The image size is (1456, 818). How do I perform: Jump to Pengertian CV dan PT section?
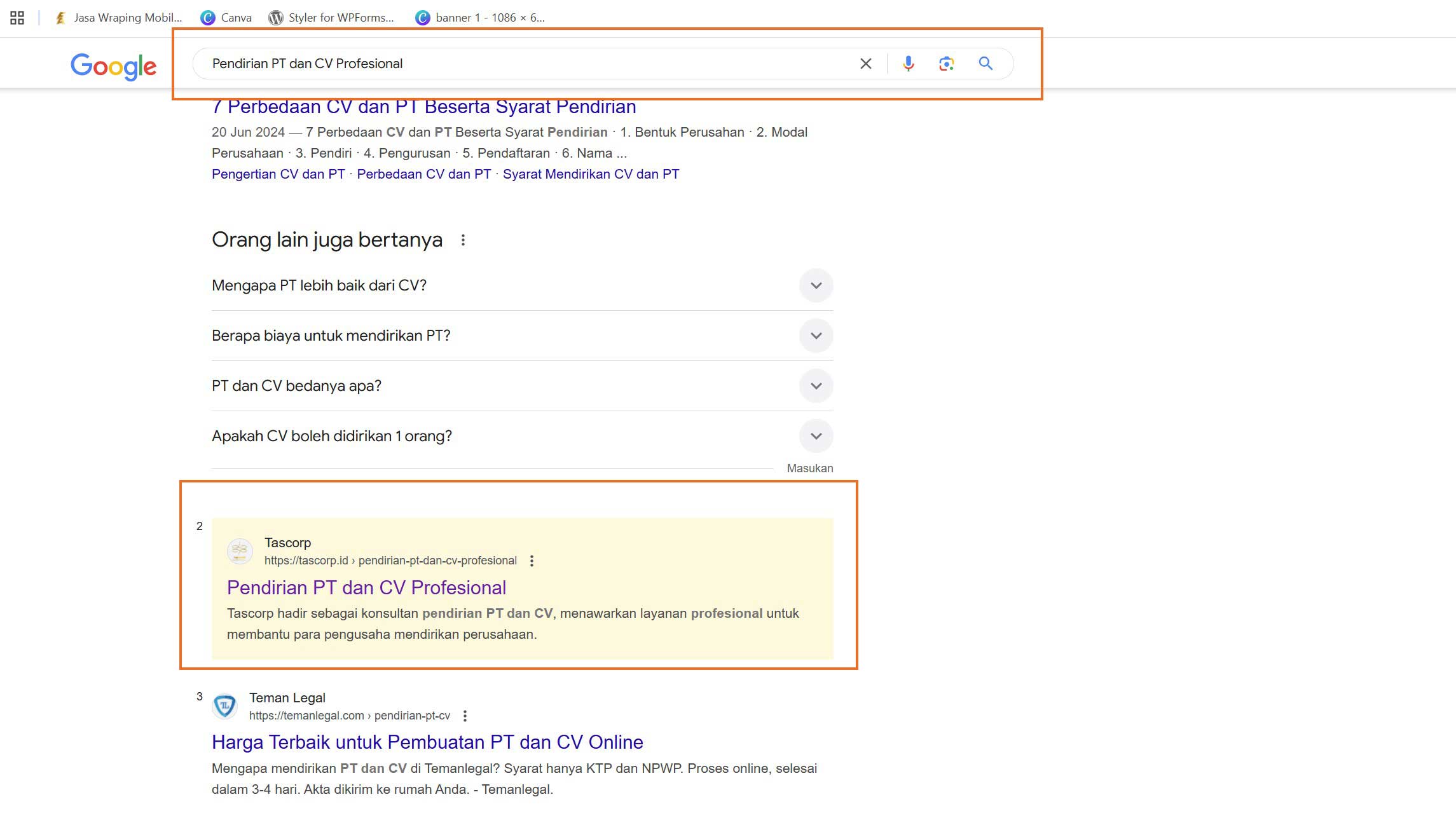click(278, 174)
